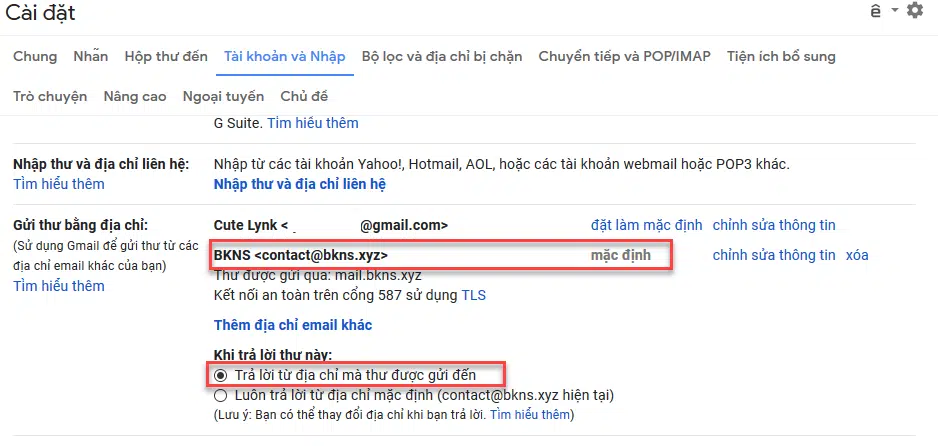938x446 pixels.
Task: Edit info for contact@bkns.xyz address
Action: pyautogui.click(x=774, y=255)
